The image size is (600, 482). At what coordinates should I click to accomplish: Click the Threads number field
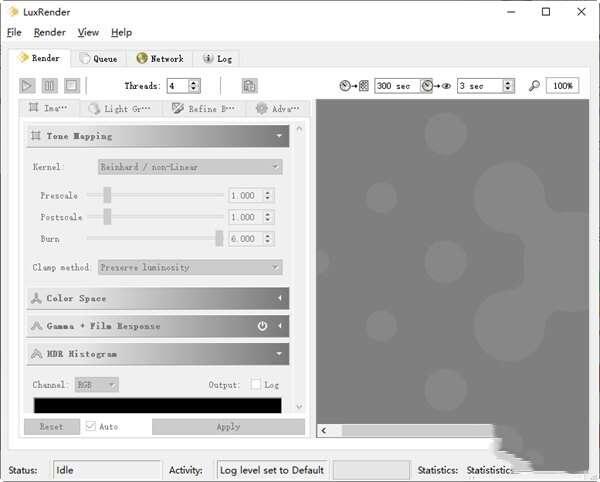click(x=177, y=86)
